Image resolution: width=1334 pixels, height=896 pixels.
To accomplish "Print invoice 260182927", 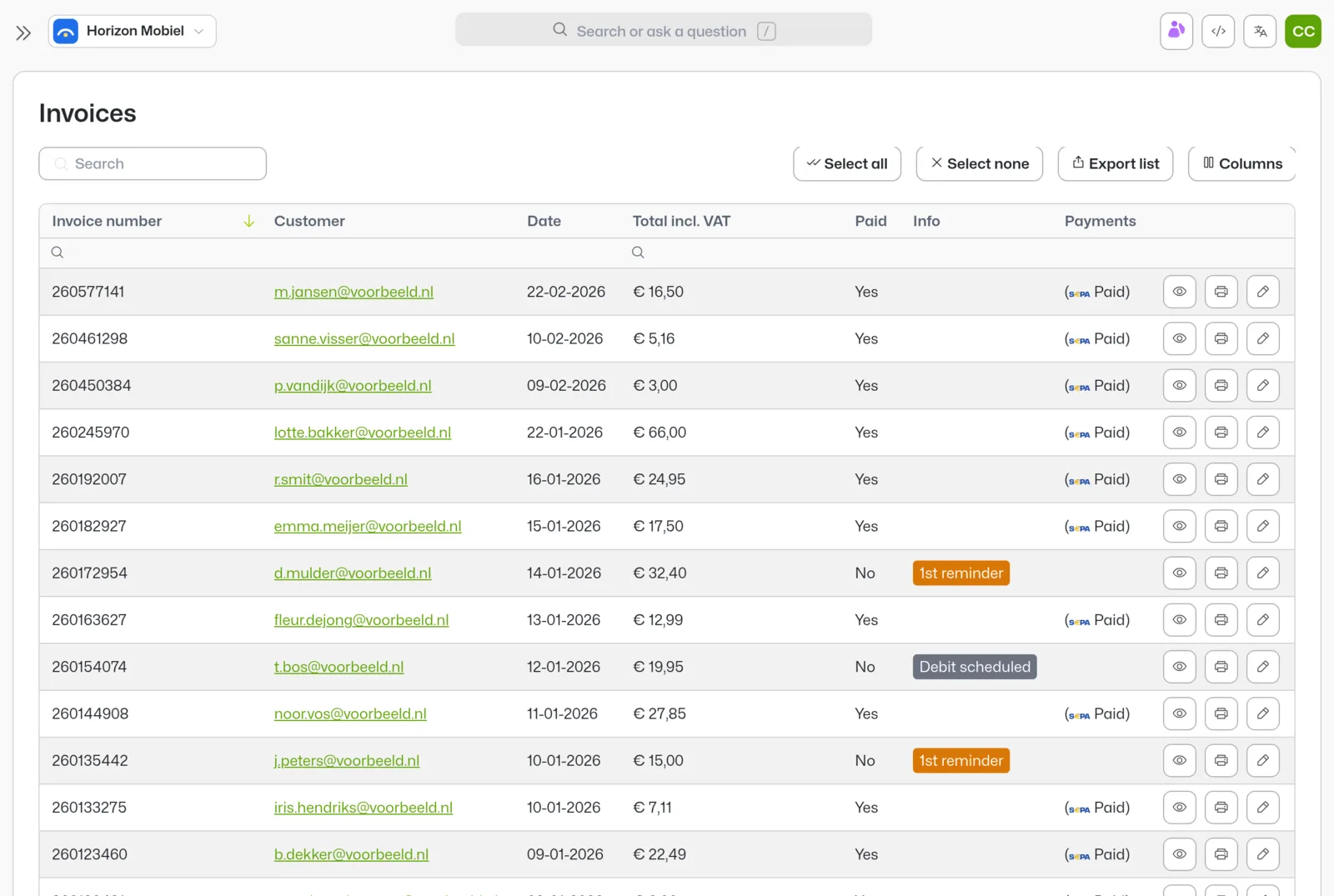I will tap(1221, 526).
